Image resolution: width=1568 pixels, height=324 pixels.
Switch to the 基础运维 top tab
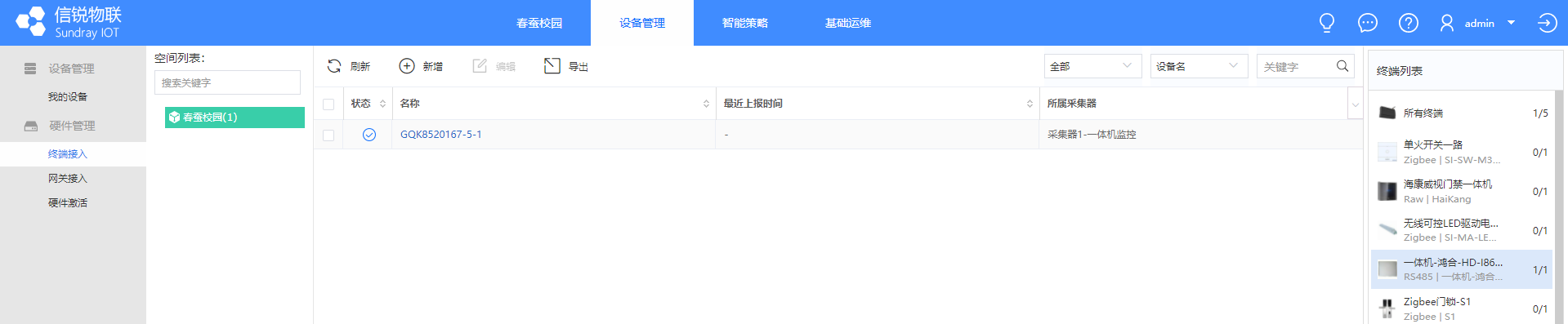[x=848, y=23]
